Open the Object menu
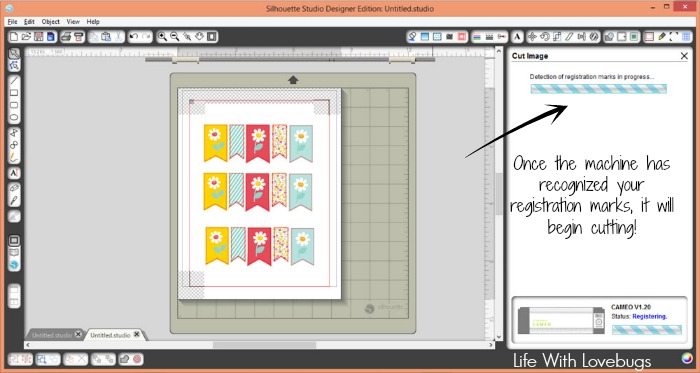Image resolution: width=700 pixels, height=373 pixels. coord(51,21)
